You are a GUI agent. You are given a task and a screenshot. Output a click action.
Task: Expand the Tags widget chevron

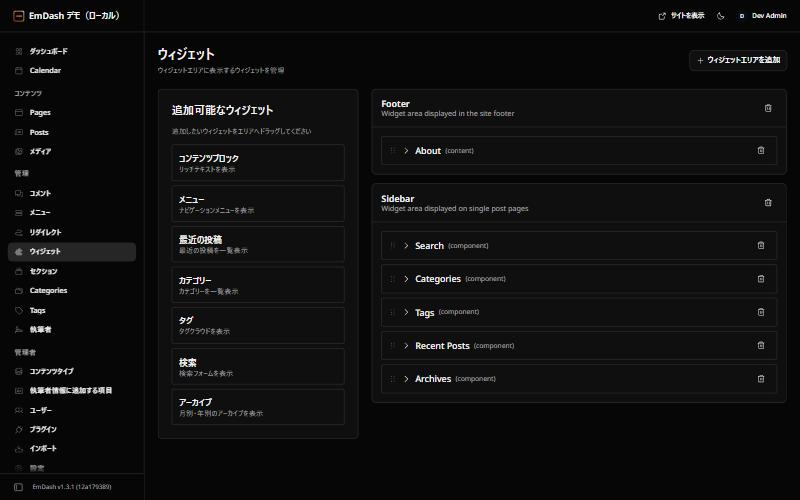(406, 312)
